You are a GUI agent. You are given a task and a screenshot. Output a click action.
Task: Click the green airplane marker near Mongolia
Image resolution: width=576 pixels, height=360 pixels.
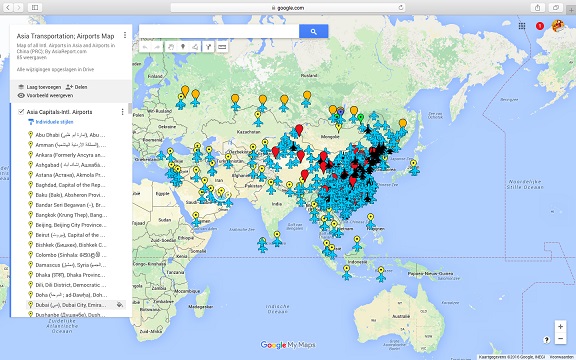click(361, 118)
